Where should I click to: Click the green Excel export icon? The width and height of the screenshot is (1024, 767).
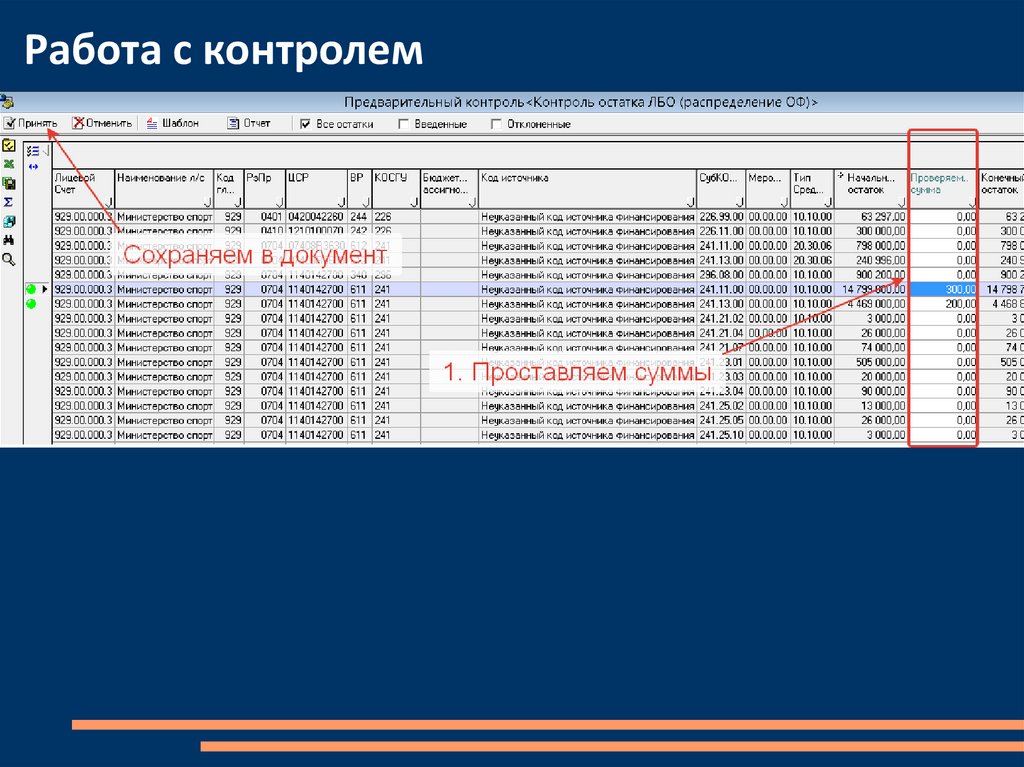coord(9,164)
